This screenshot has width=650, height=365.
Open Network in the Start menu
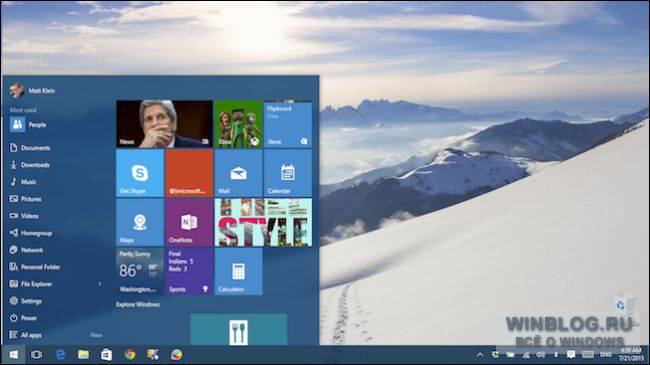point(26,250)
